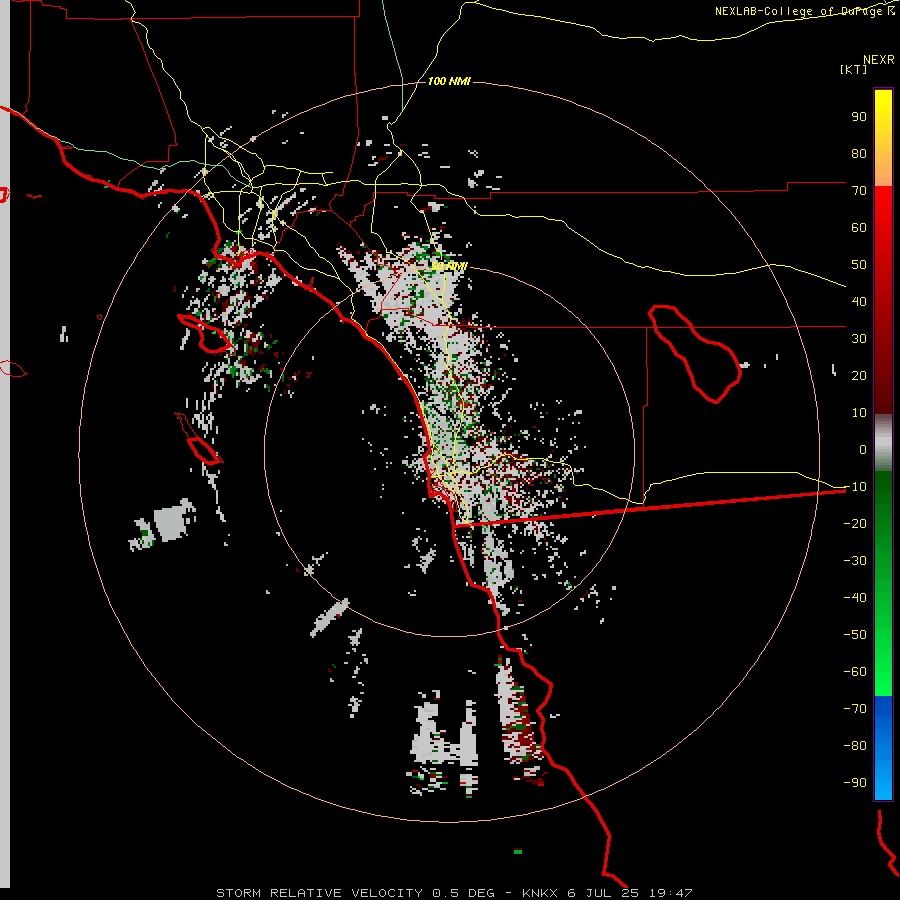
Task: Click the 50 value on the velocity scale
Action: [859, 265]
